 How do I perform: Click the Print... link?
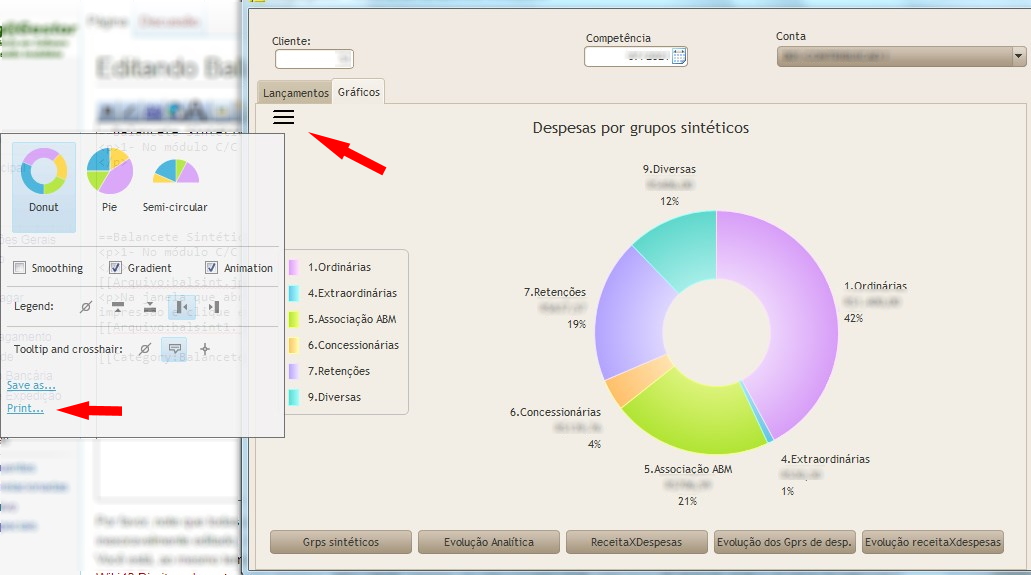pos(25,408)
